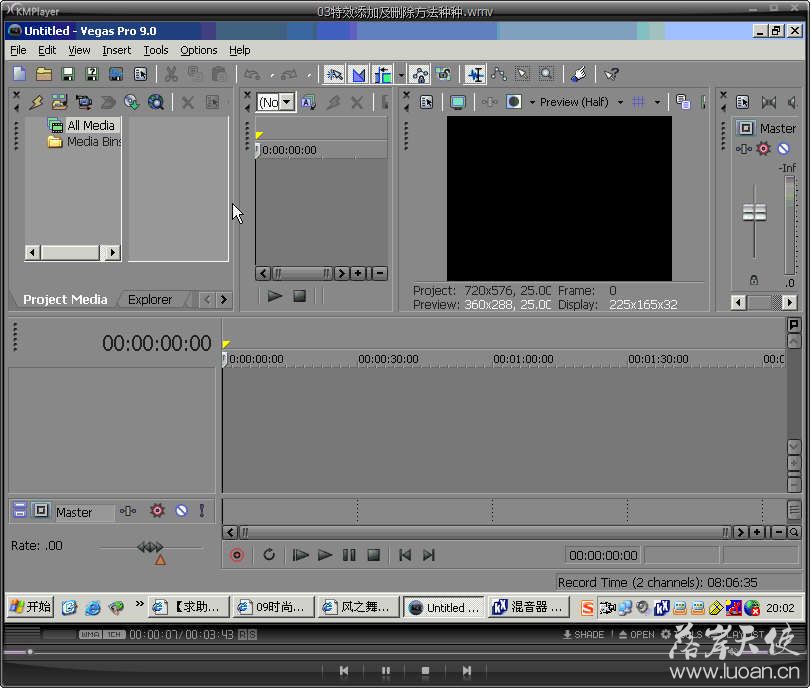Click the playback Rate slider
This screenshot has width=810, height=688.
click(150, 547)
